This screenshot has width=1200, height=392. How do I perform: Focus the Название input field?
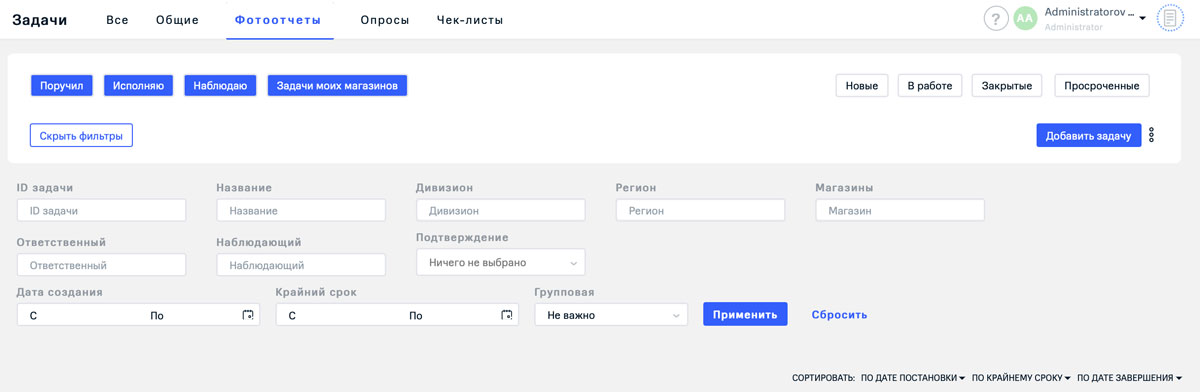coord(301,210)
